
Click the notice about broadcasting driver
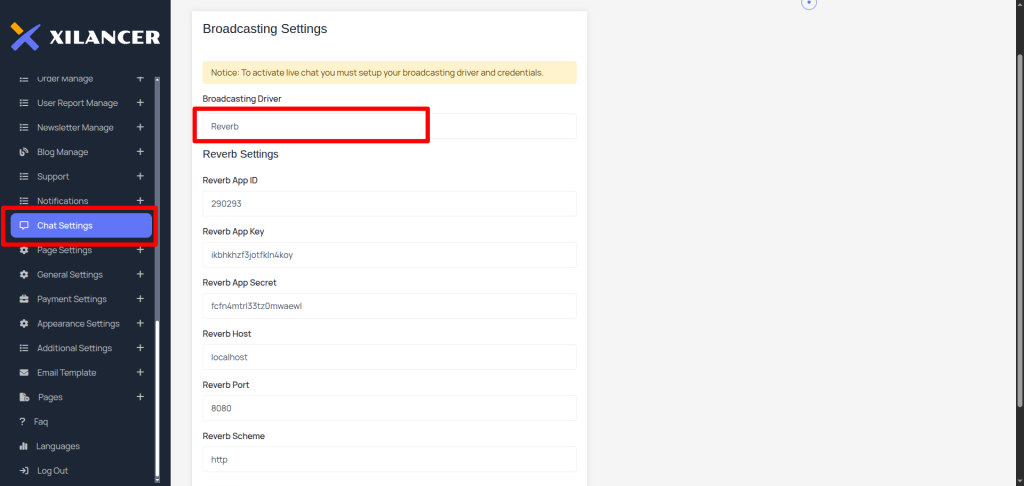(x=389, y=73)
